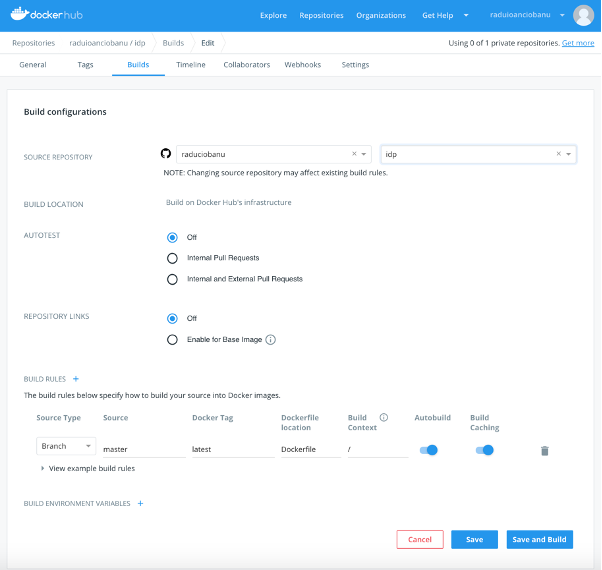602x570 pixels.
Task: Select Internal Pull Requests autotest option
Action: point(173,258)
